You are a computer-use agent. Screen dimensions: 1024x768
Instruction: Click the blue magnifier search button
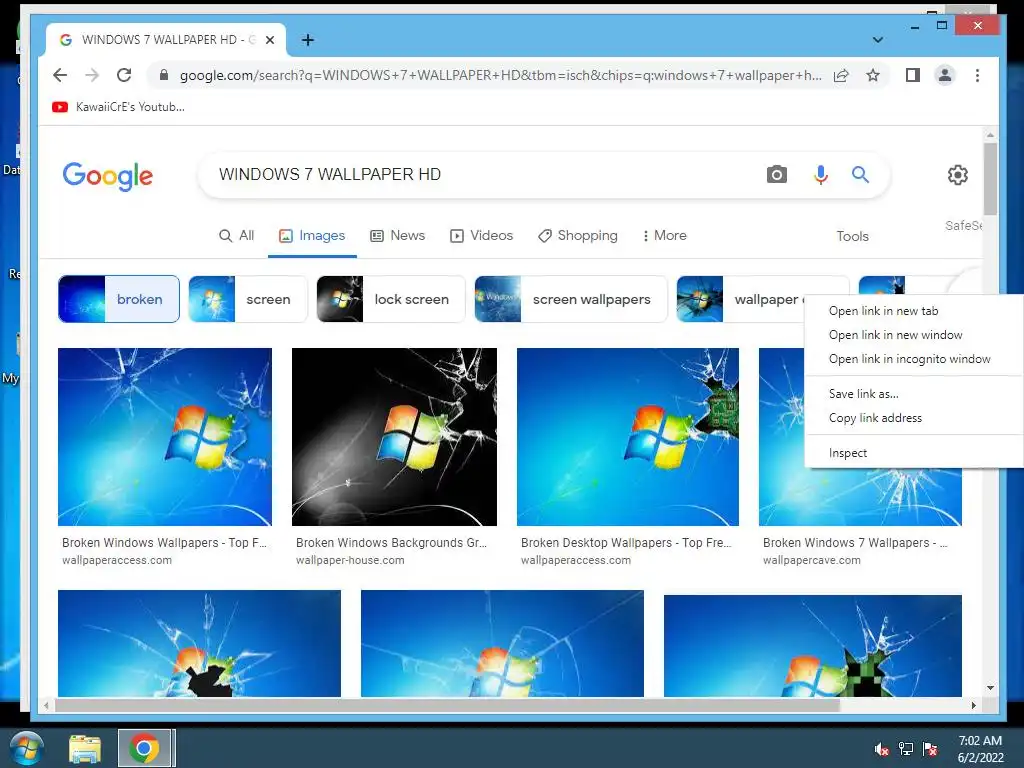[x=860, y=174]
